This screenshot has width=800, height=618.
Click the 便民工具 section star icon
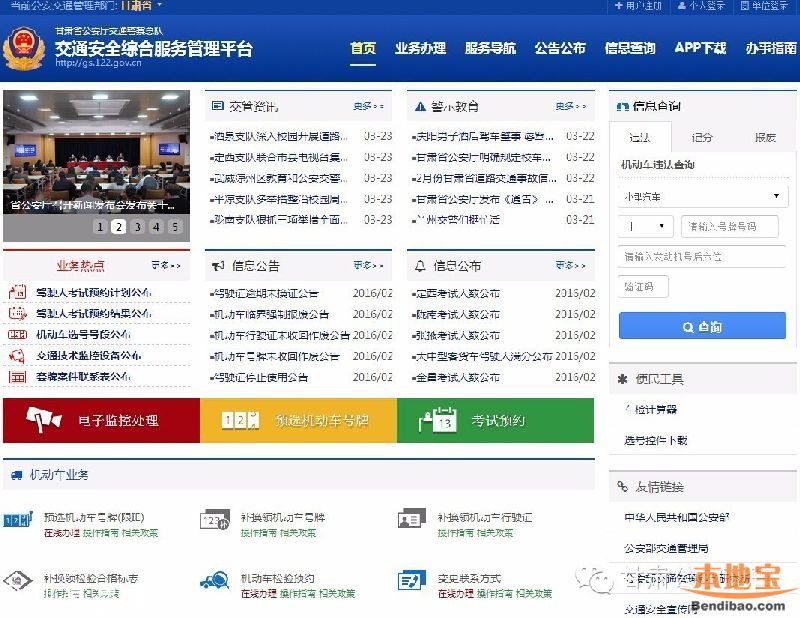(x=622, y=379)
